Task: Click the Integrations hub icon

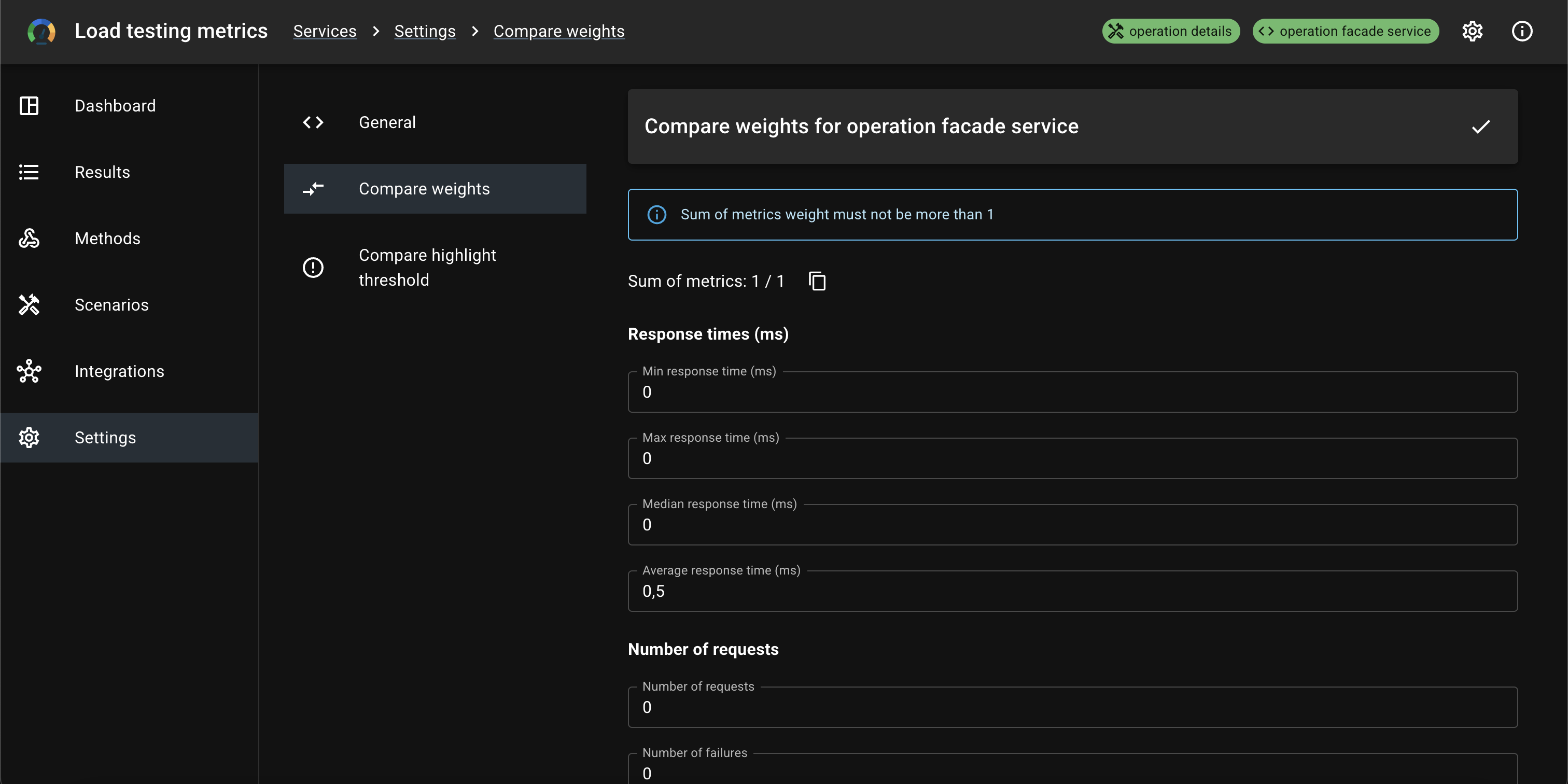Action: click(29, 371)
